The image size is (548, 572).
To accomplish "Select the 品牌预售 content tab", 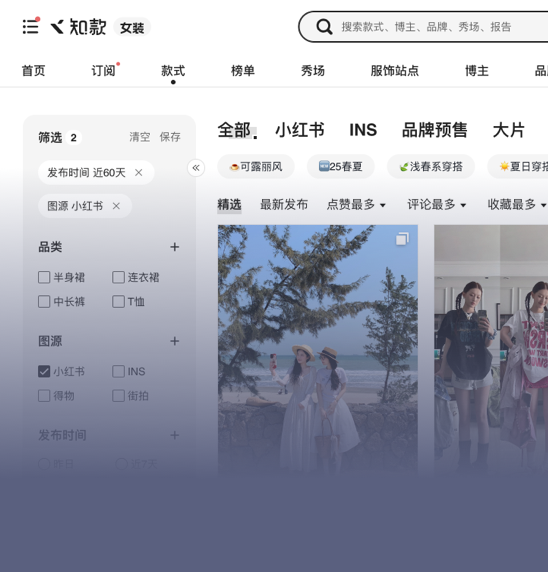I will pyautogui.click(x=435, y=130).
